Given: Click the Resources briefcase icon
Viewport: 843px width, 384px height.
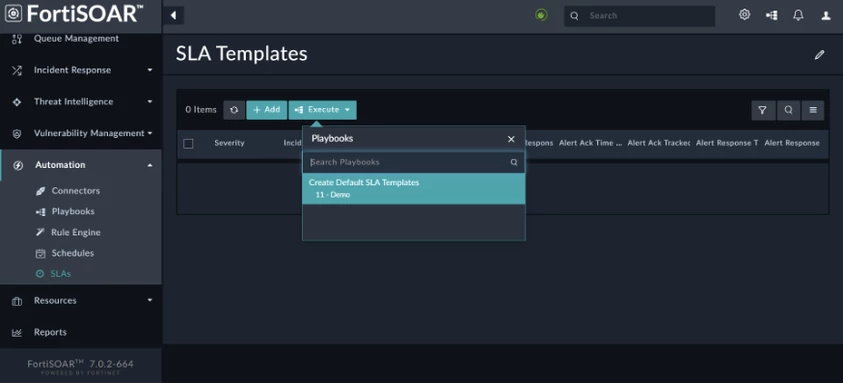Looking at the screenshot, I should point(17,301).
